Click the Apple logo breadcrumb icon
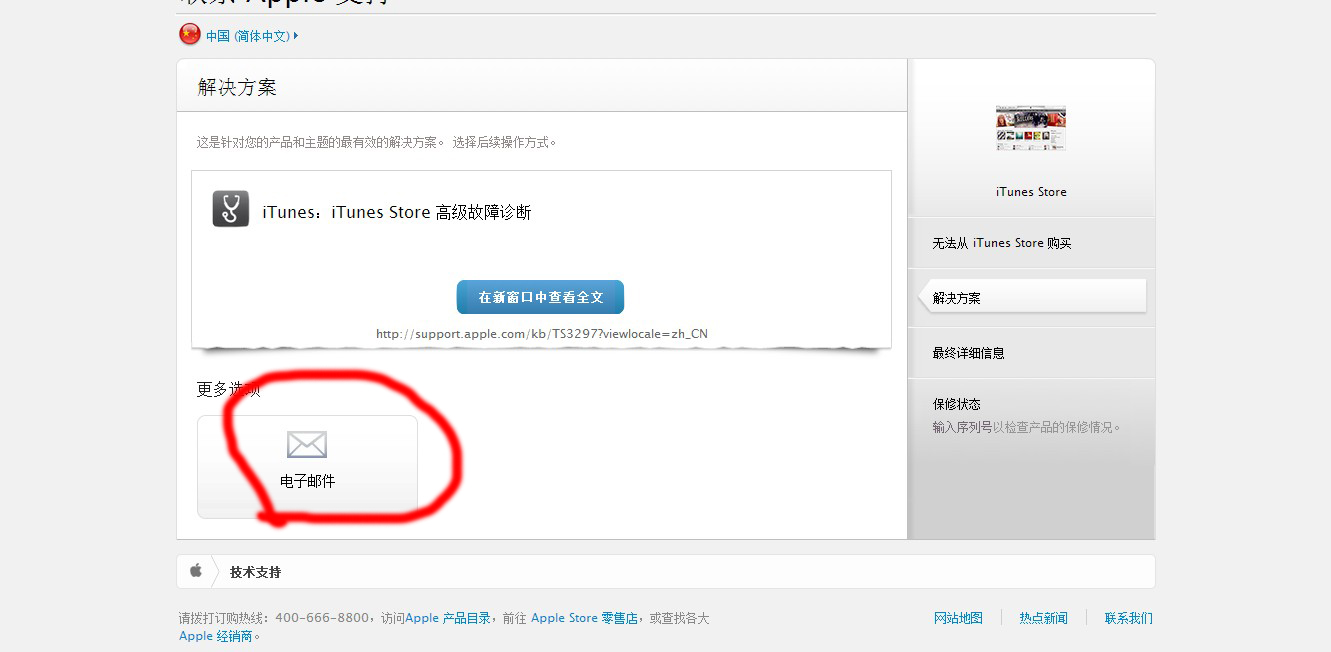 click(x=196, y=571)
